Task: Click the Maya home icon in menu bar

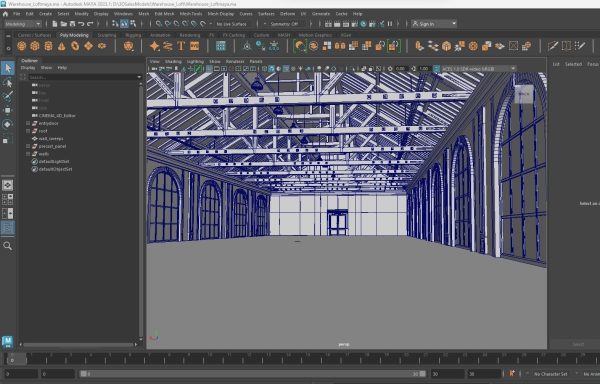Action: click(x=5, y=14)
